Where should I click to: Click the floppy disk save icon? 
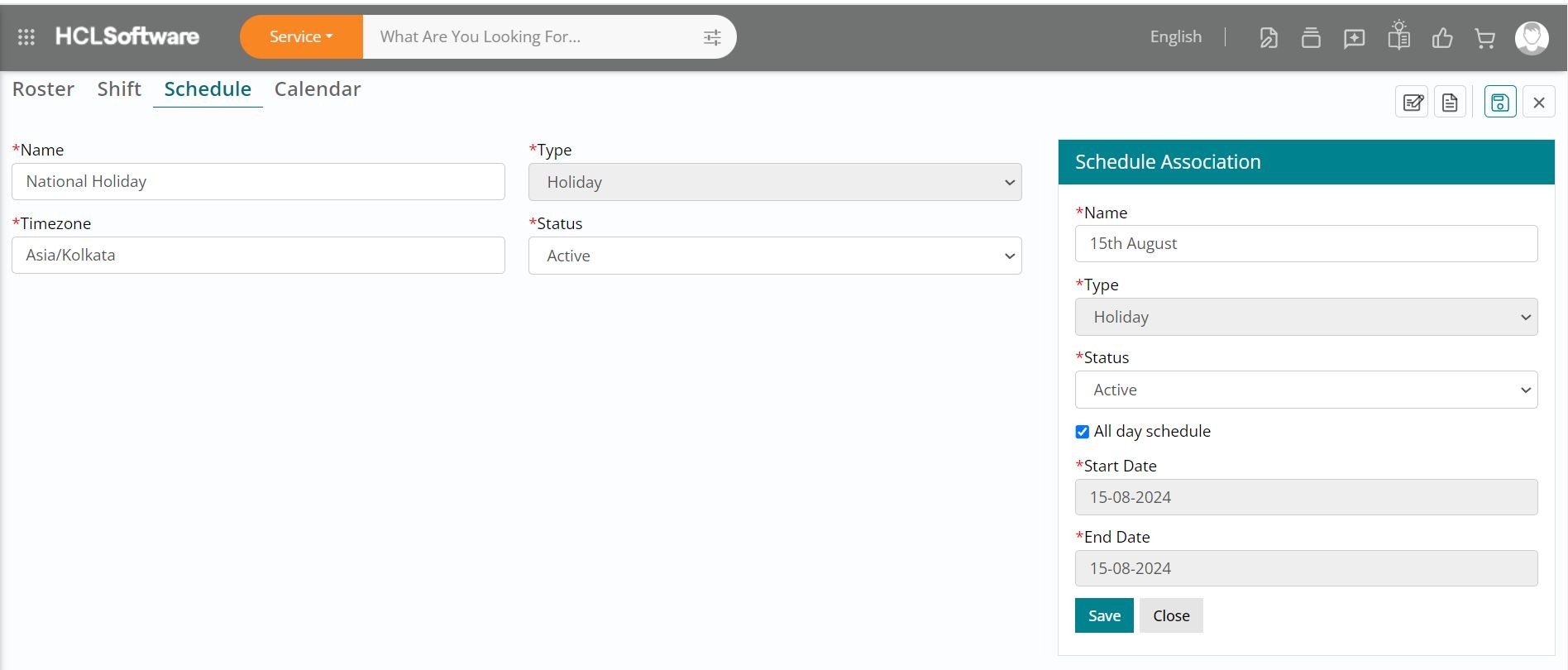[1499, 103]
